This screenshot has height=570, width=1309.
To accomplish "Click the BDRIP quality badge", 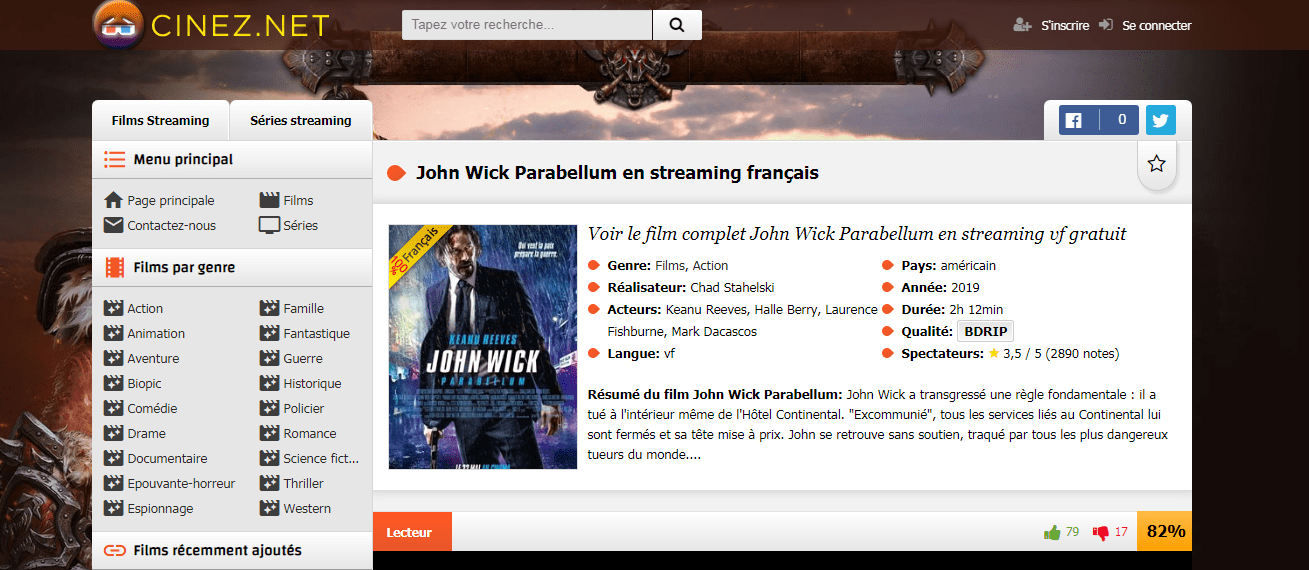I will coord(985,332).
